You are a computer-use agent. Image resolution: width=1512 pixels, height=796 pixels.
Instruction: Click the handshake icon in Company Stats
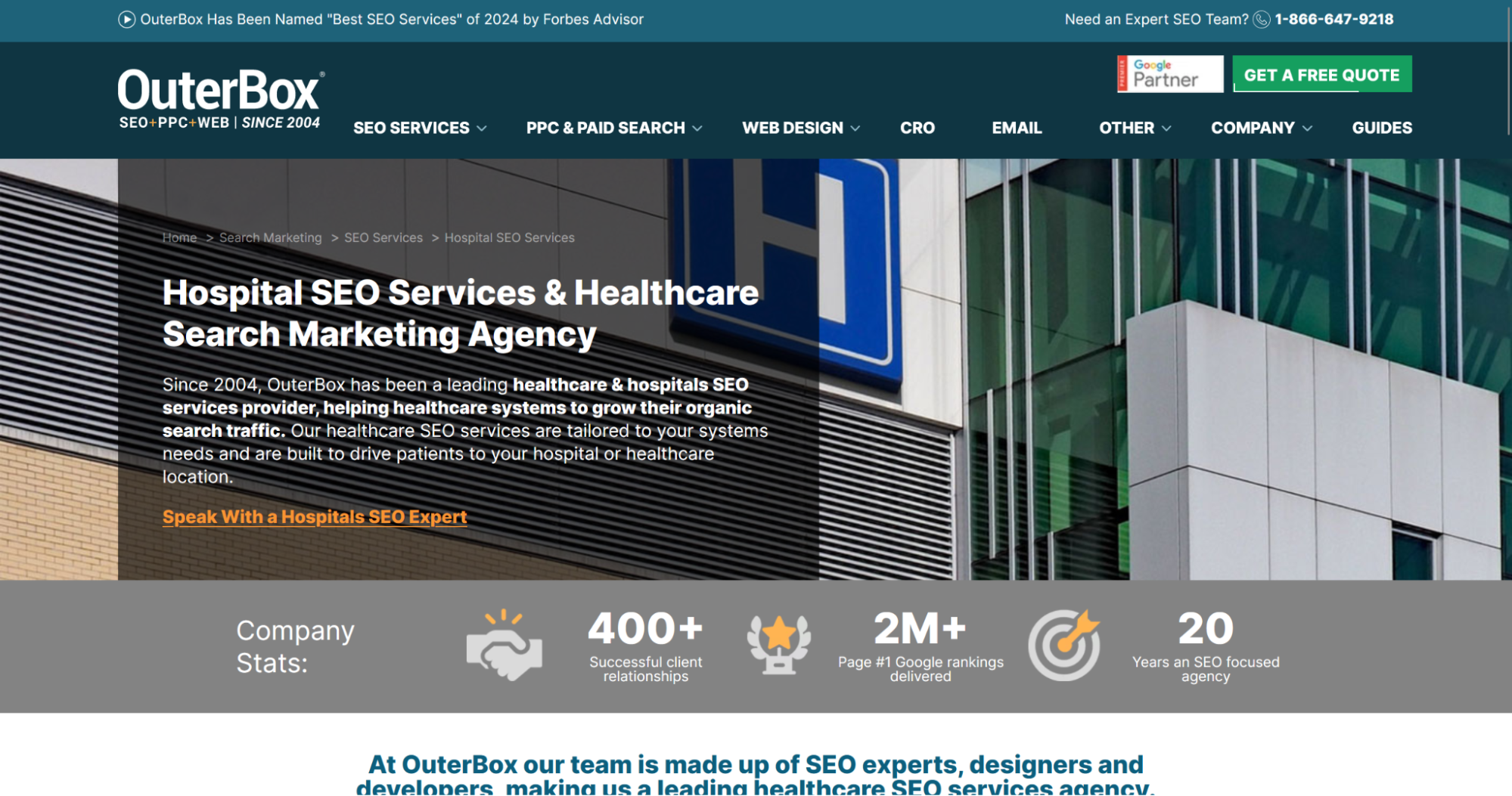coord(505,646)
